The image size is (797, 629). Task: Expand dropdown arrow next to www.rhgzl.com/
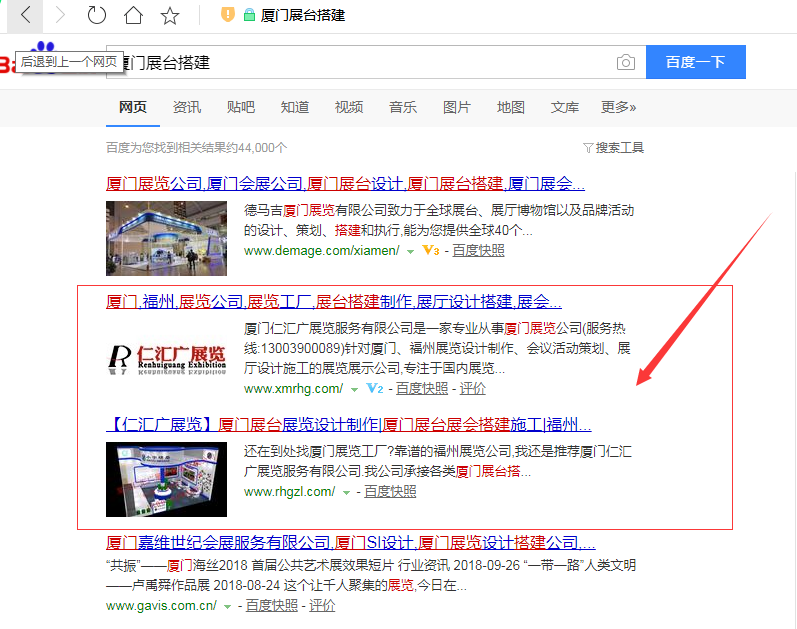347,492
